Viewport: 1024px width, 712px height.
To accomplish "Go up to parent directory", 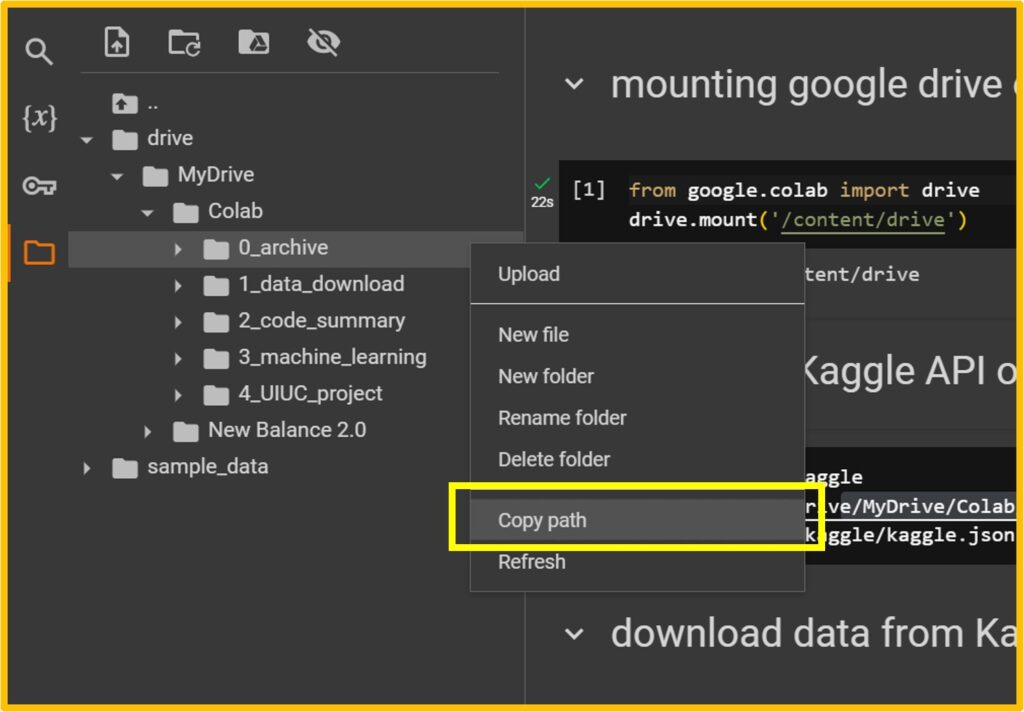I will point(125,103).
